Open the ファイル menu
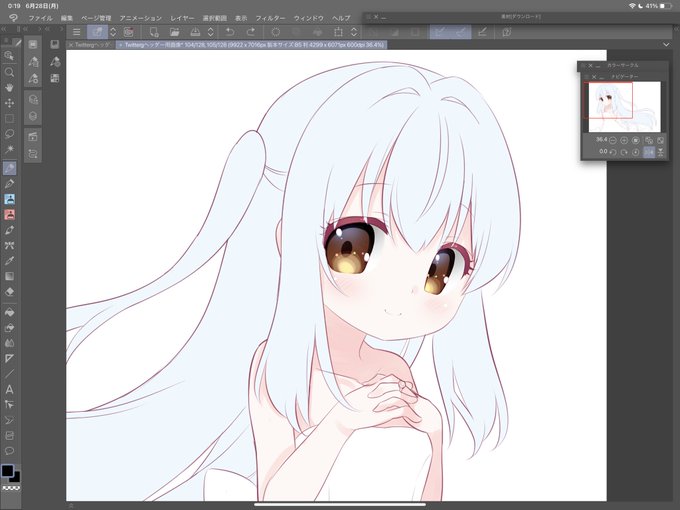 pyautogui.click(x=40, y=18)
